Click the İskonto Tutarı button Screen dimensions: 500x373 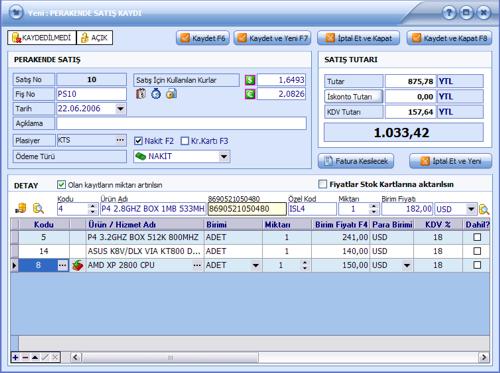353,97
